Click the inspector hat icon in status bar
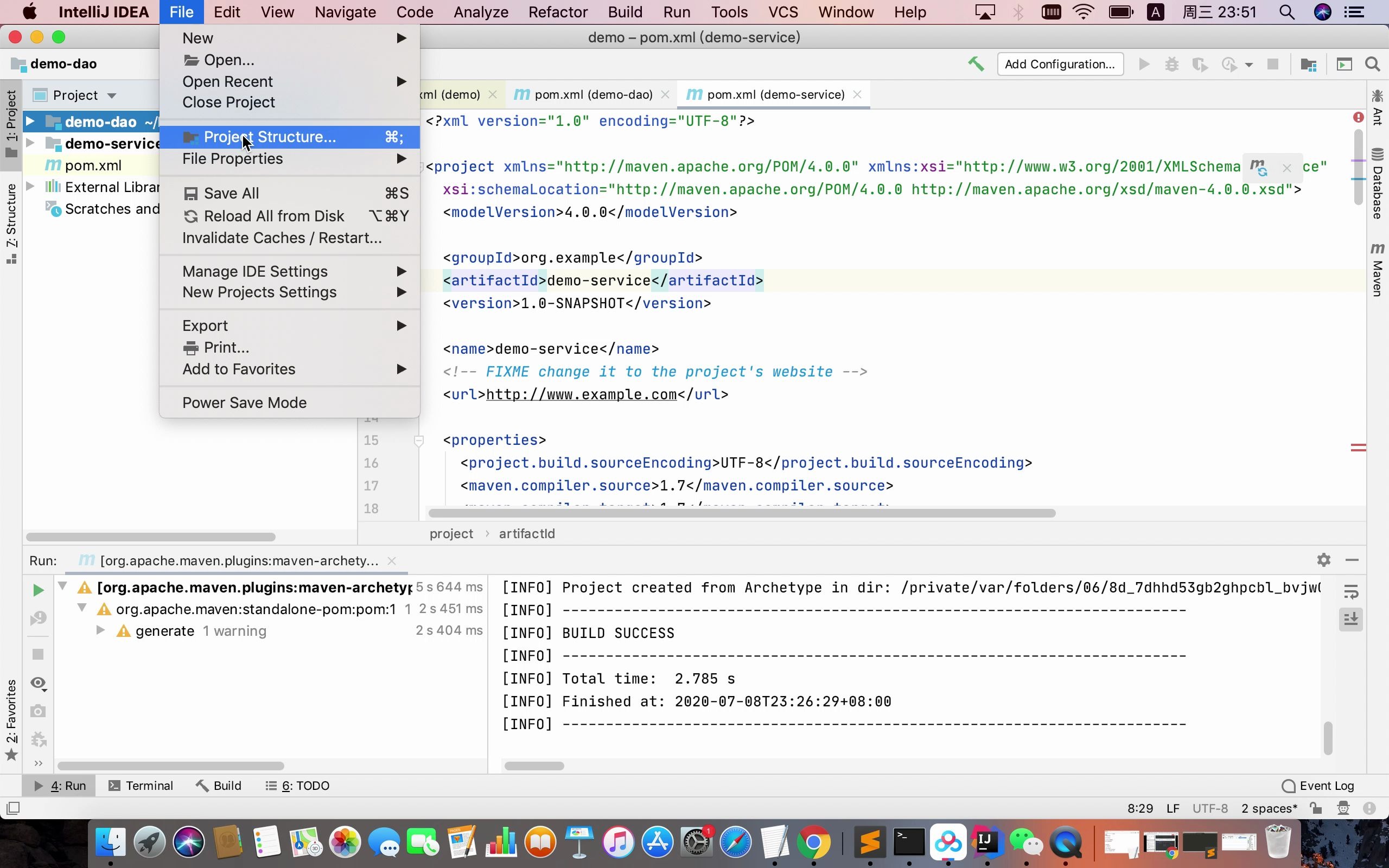 click(1343, 808)
